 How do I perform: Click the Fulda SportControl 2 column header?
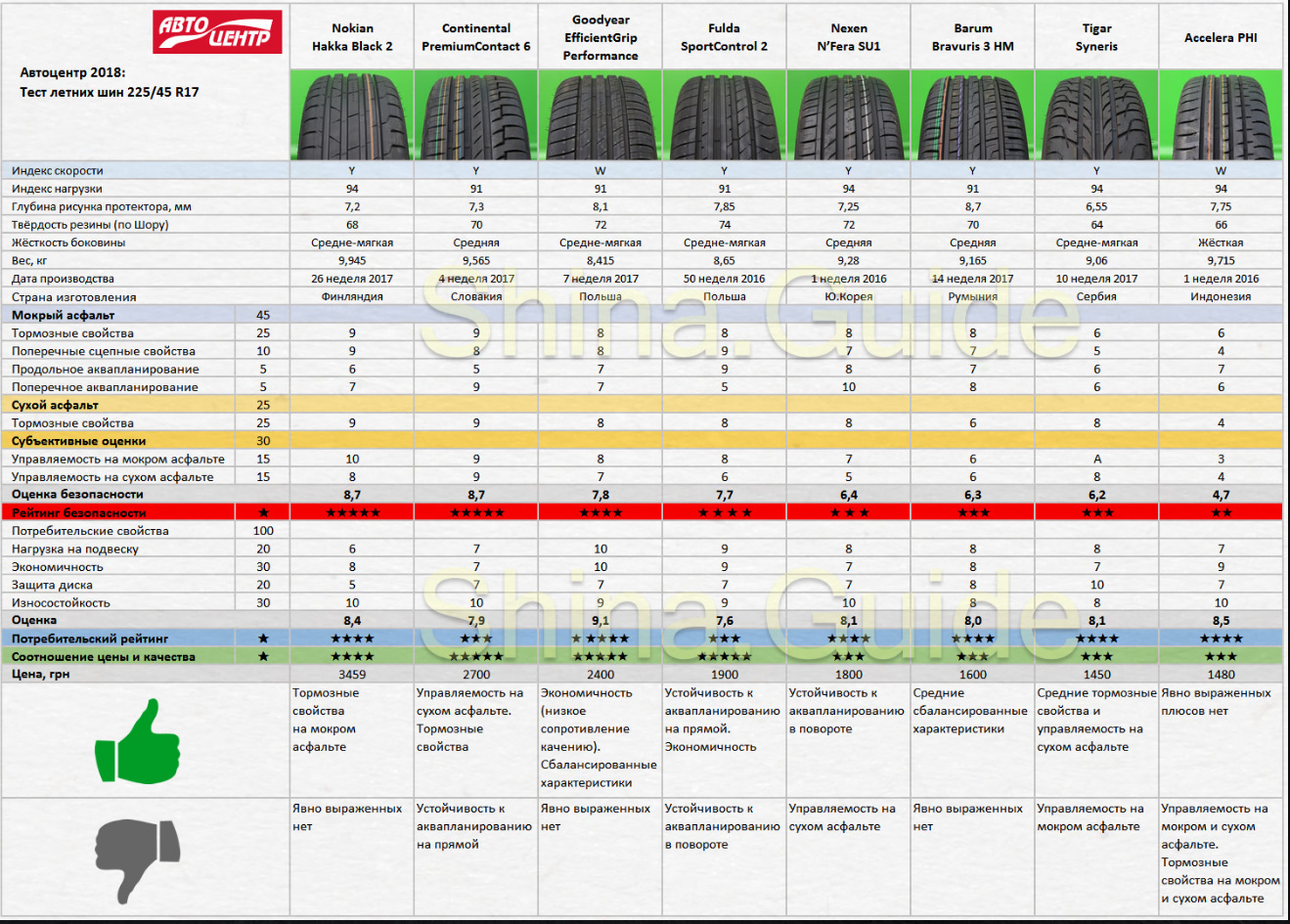tap(725, 37)
